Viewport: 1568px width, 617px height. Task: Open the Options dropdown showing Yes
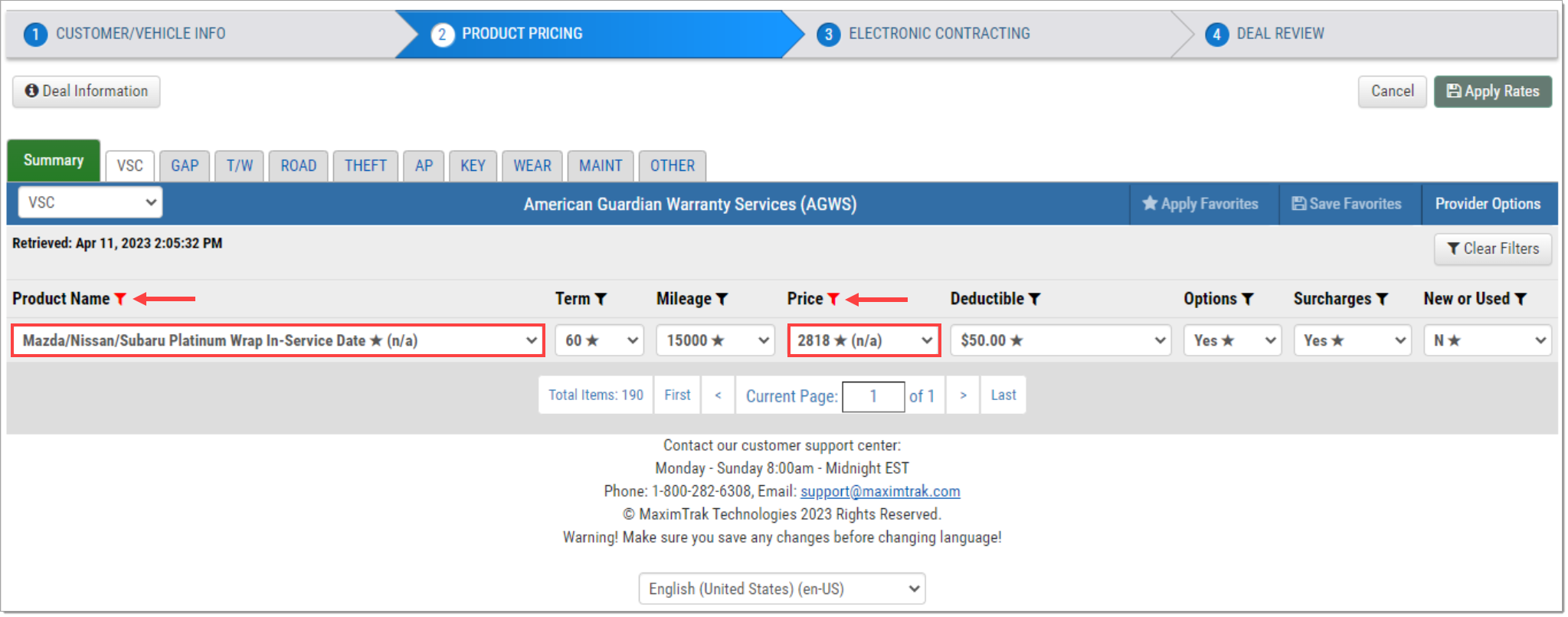1232,340
